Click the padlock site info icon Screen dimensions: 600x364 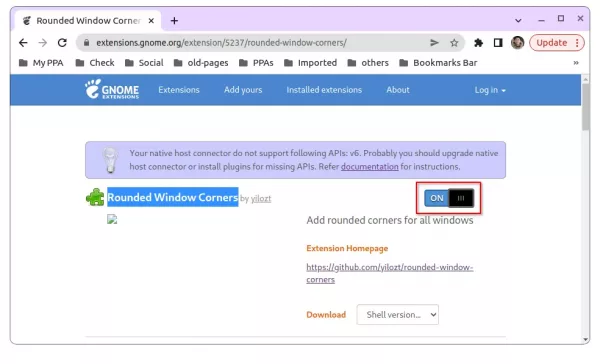[x=86, y=43]
